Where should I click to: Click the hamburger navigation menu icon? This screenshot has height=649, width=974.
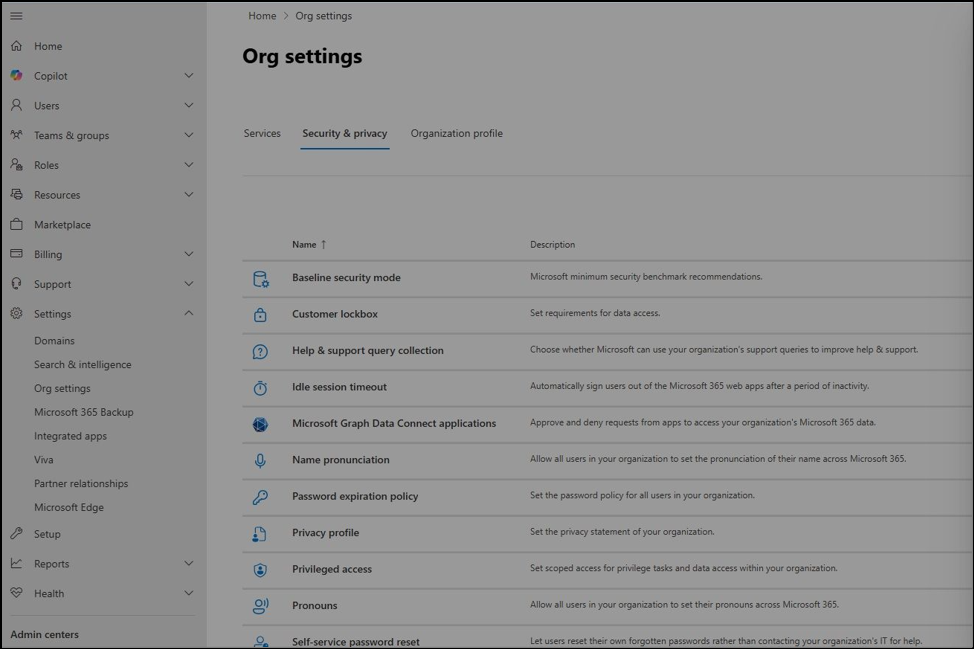[16, 16]
